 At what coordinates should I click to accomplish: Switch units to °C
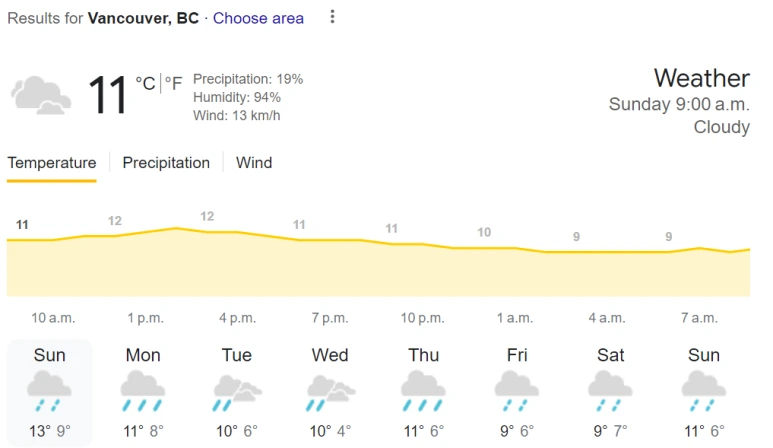pos(145,83)
